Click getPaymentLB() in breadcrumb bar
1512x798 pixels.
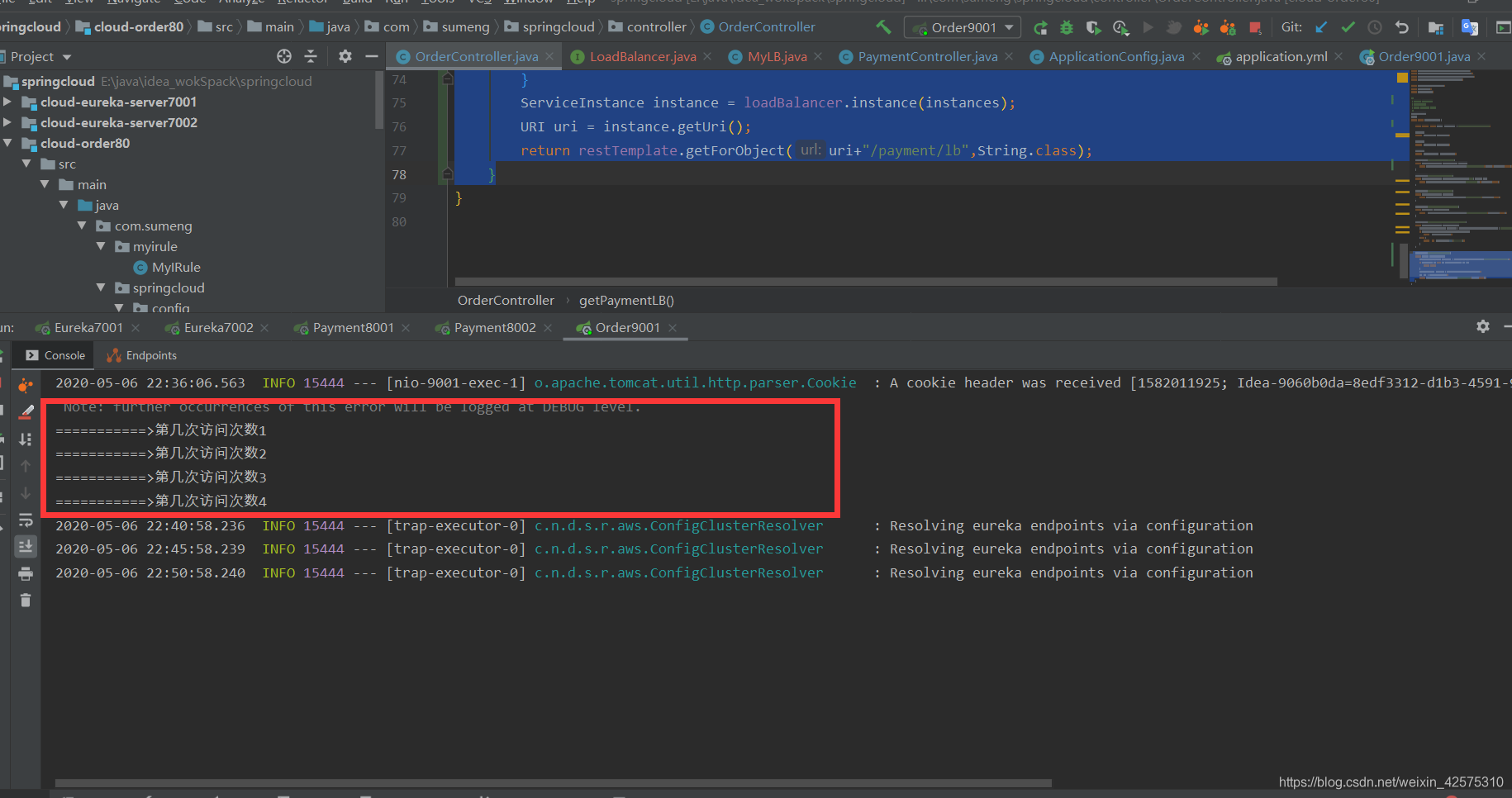point(626,301)
